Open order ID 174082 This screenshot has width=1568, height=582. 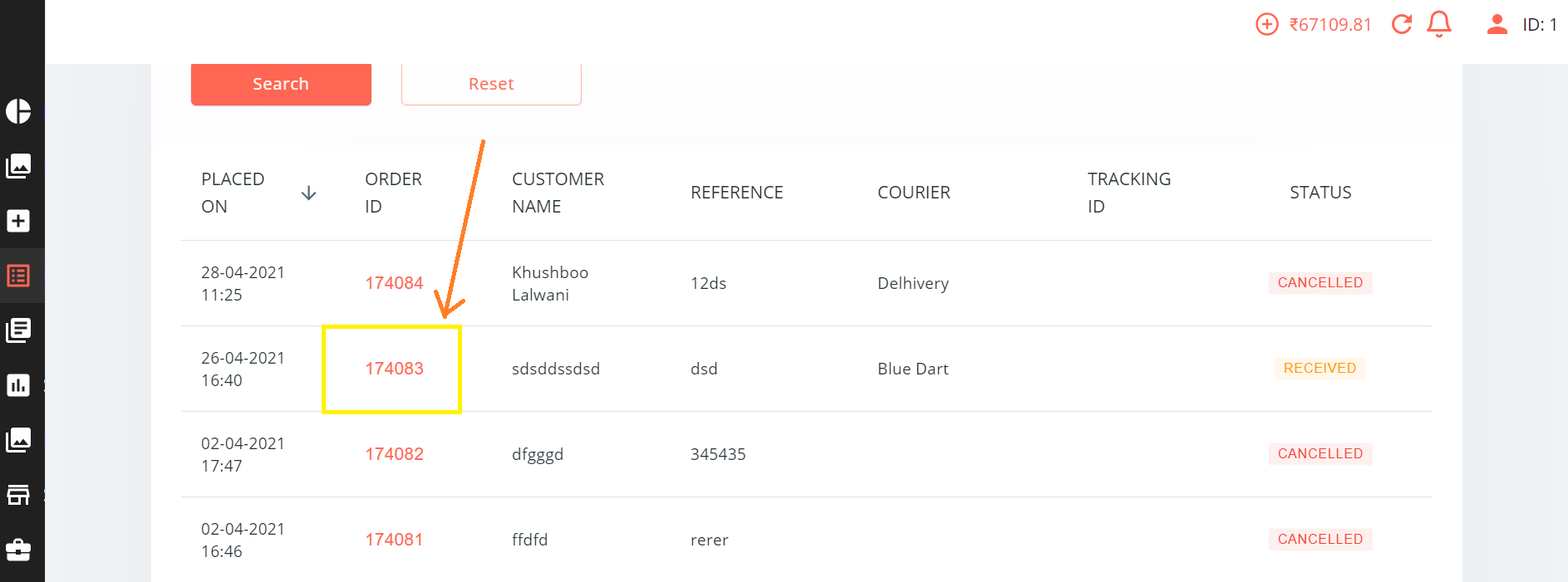tap(394, 454)
